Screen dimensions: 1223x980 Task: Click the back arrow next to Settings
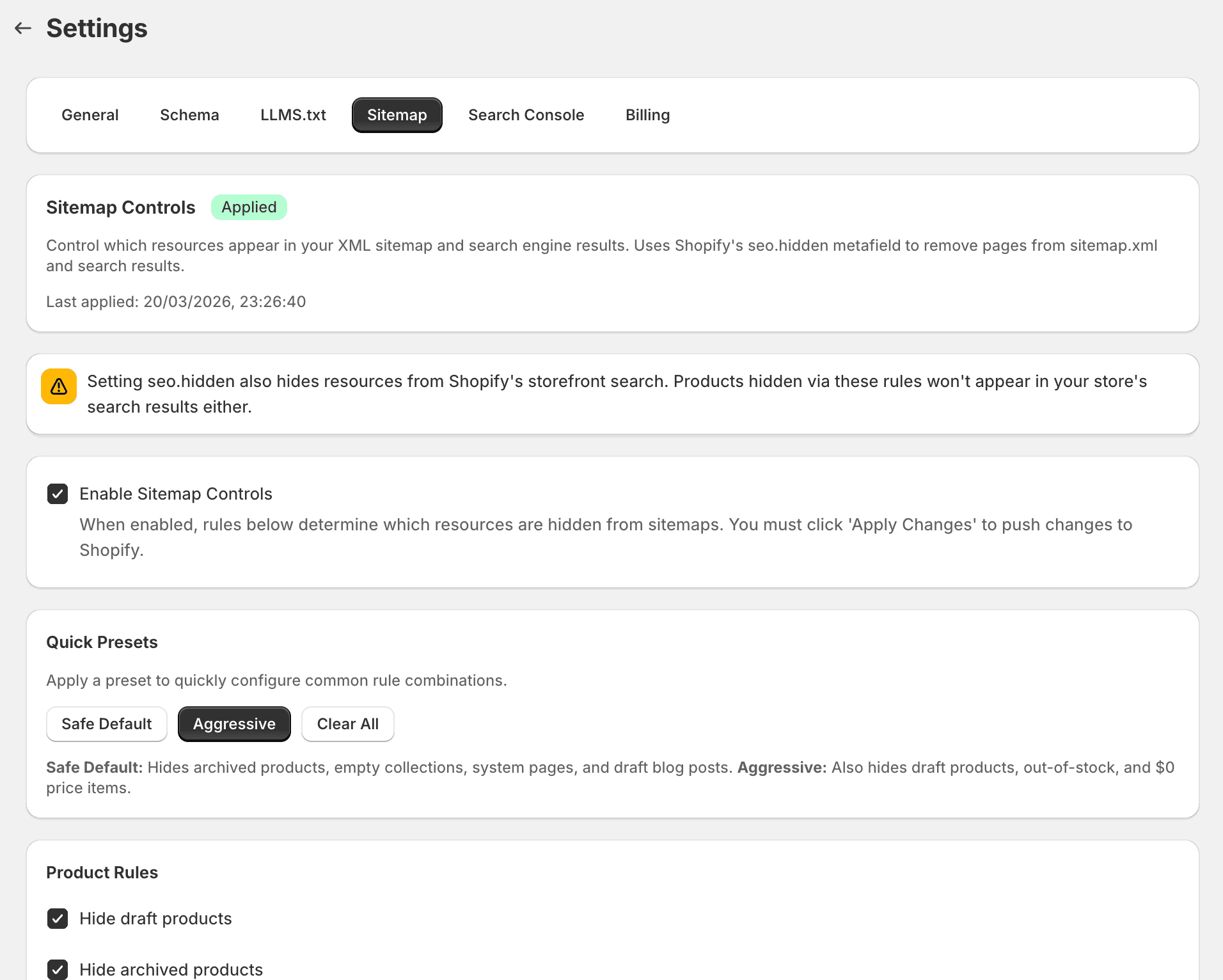(x=23, y=28)
